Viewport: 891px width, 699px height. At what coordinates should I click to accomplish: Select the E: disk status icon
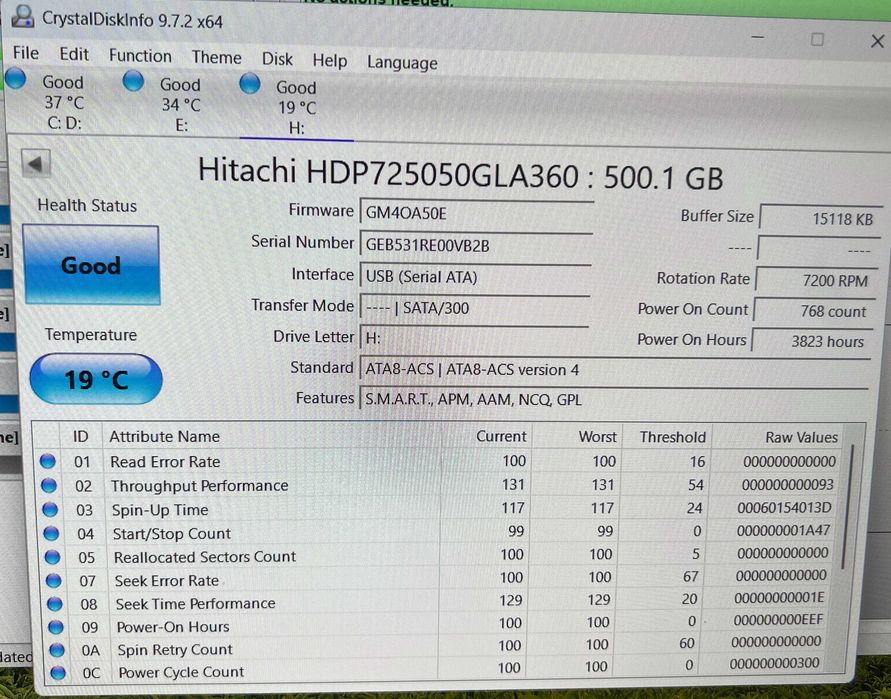tap(133, 81)
